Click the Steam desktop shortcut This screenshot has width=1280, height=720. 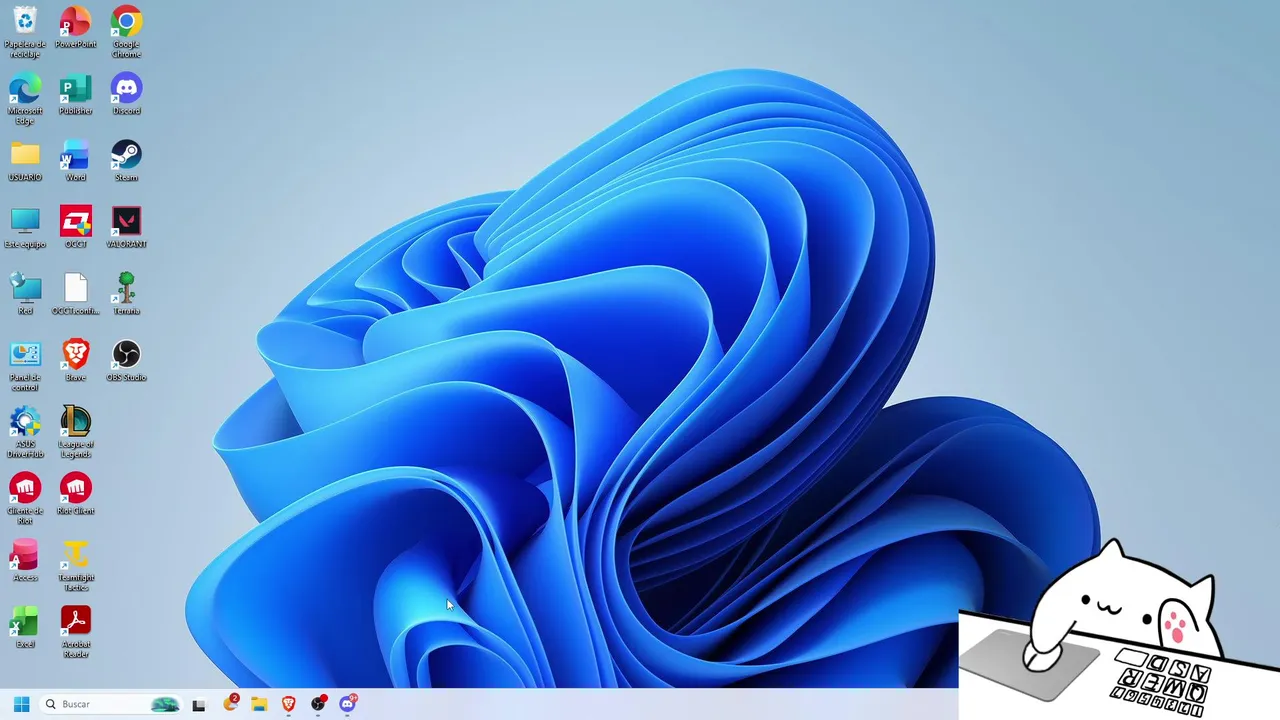click(126, 161)
